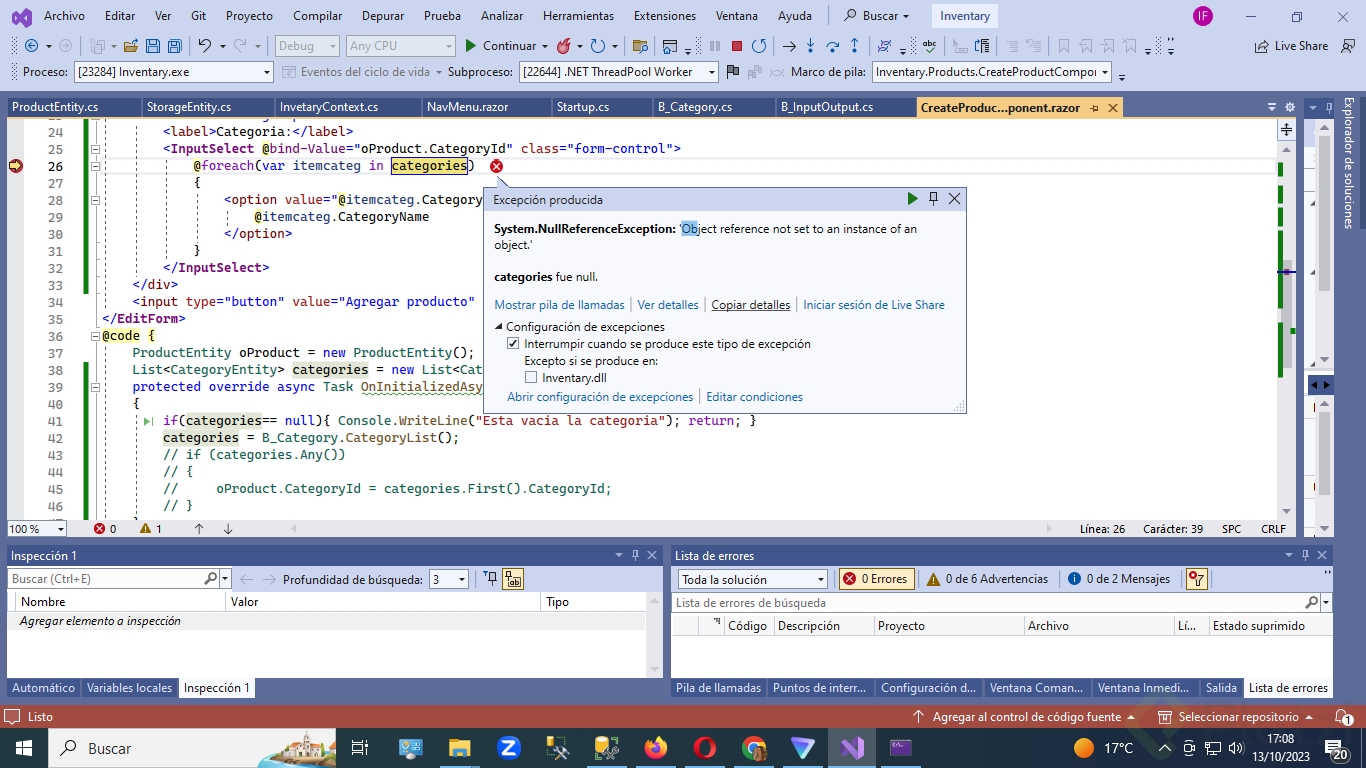The image size is (1366, 768).
Task: Click the red Stop Debugging square
Action: (x=737, y=46)
